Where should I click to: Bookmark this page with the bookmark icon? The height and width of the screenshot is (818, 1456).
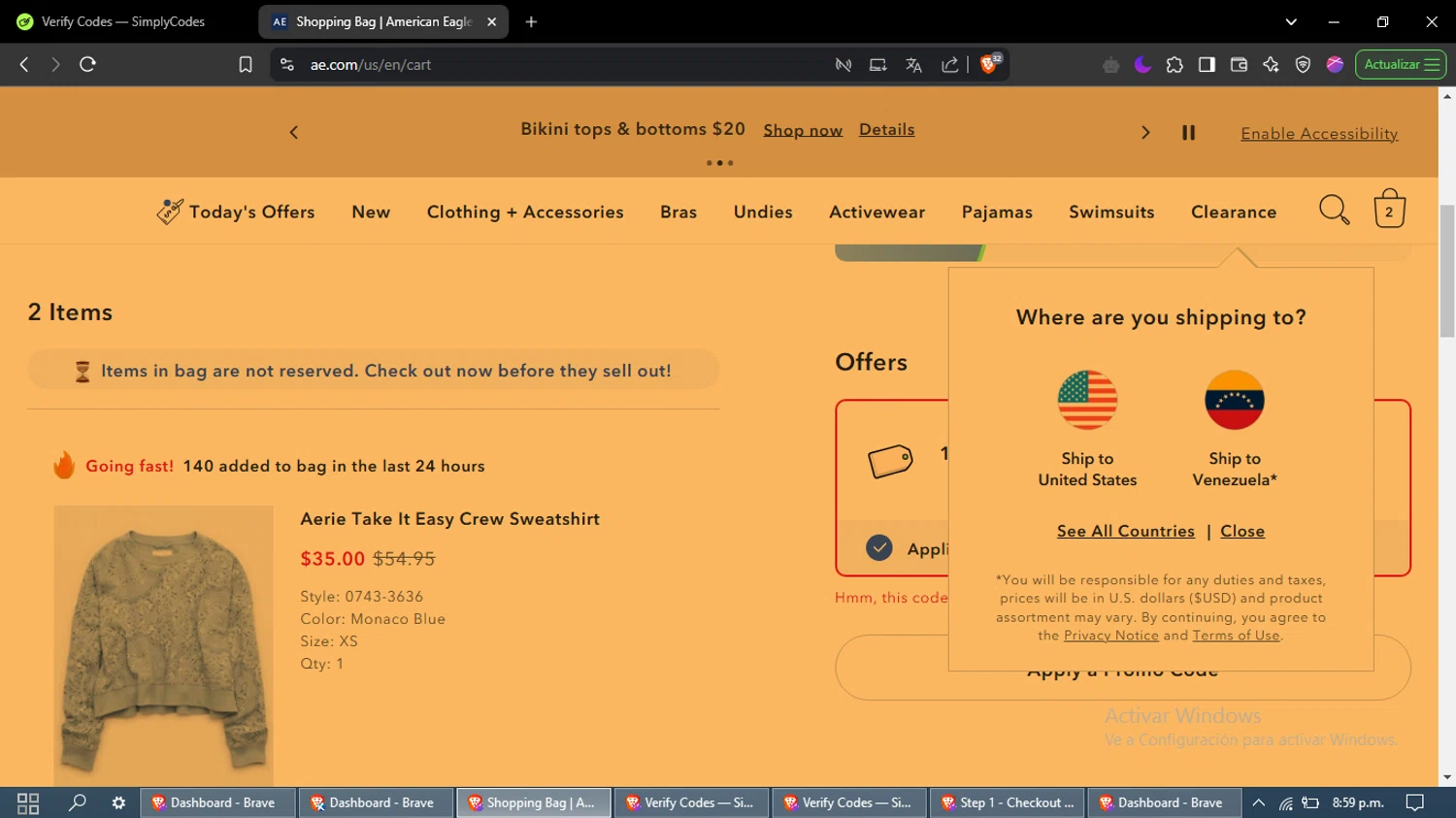[246, 64]
